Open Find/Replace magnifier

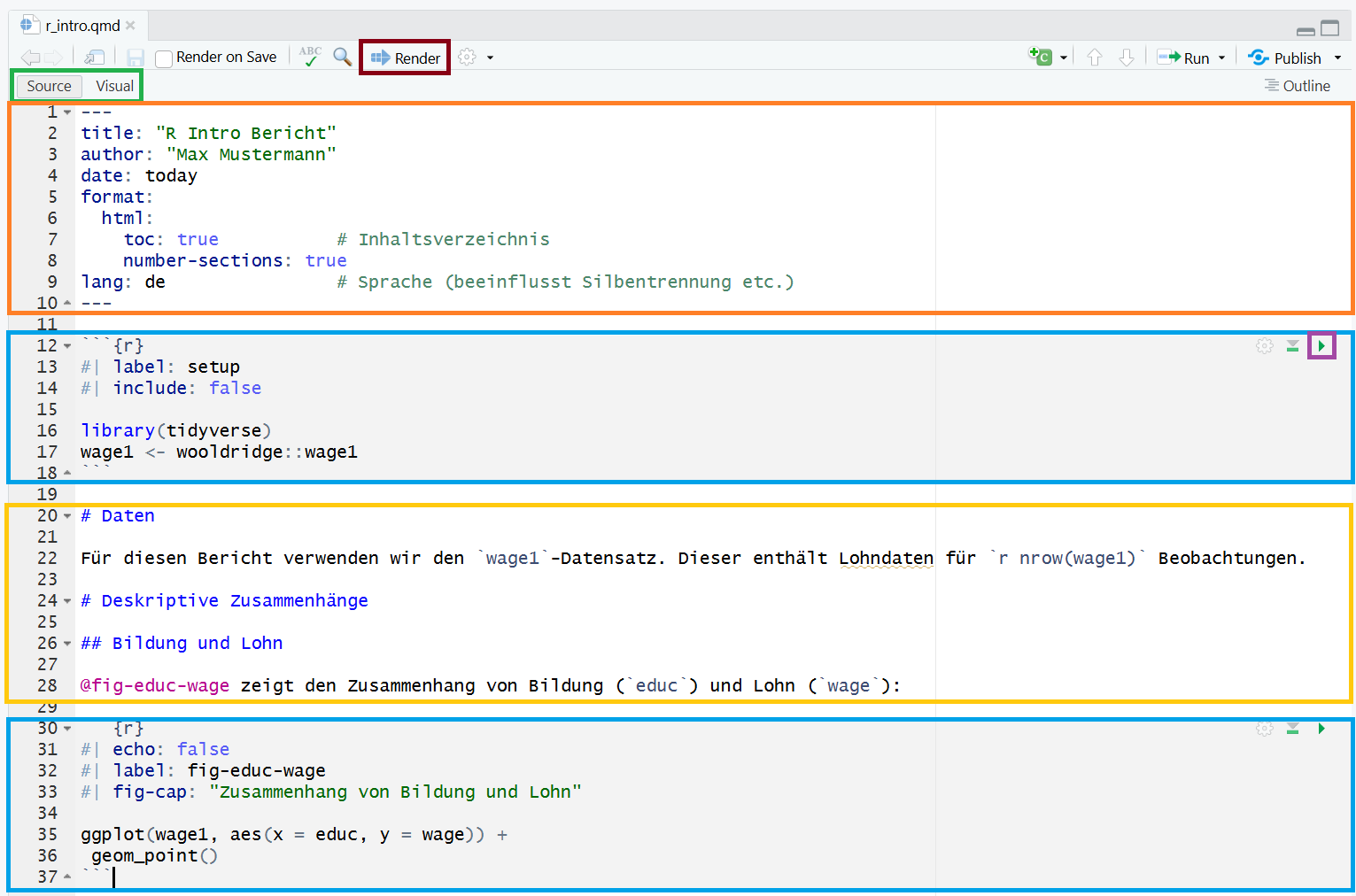pos(342,57)
